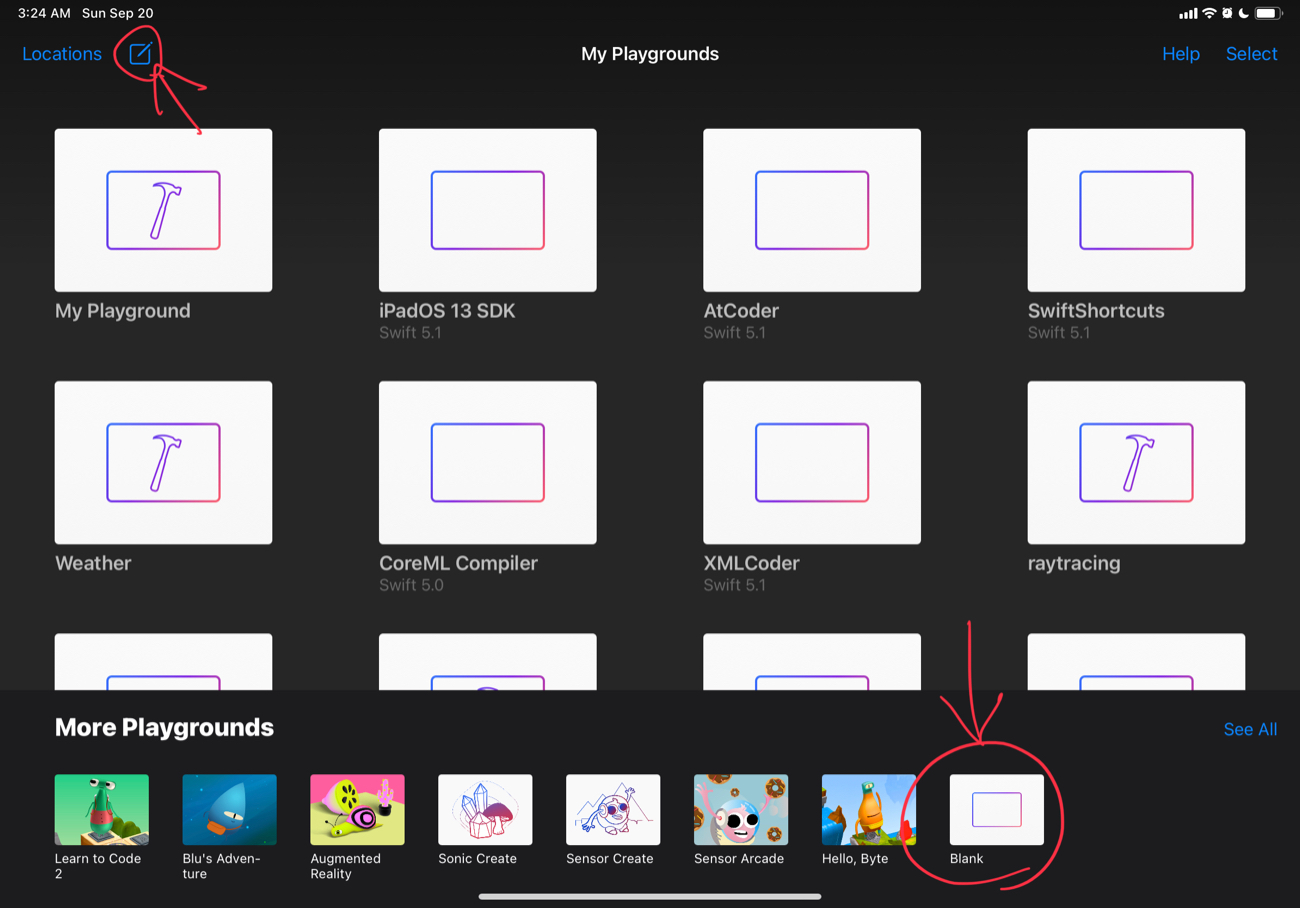Tap See All in More Playgrounds
The width and height of the screenshot is (1300, 908).
pyautogui.click(x=1250, y=729)
